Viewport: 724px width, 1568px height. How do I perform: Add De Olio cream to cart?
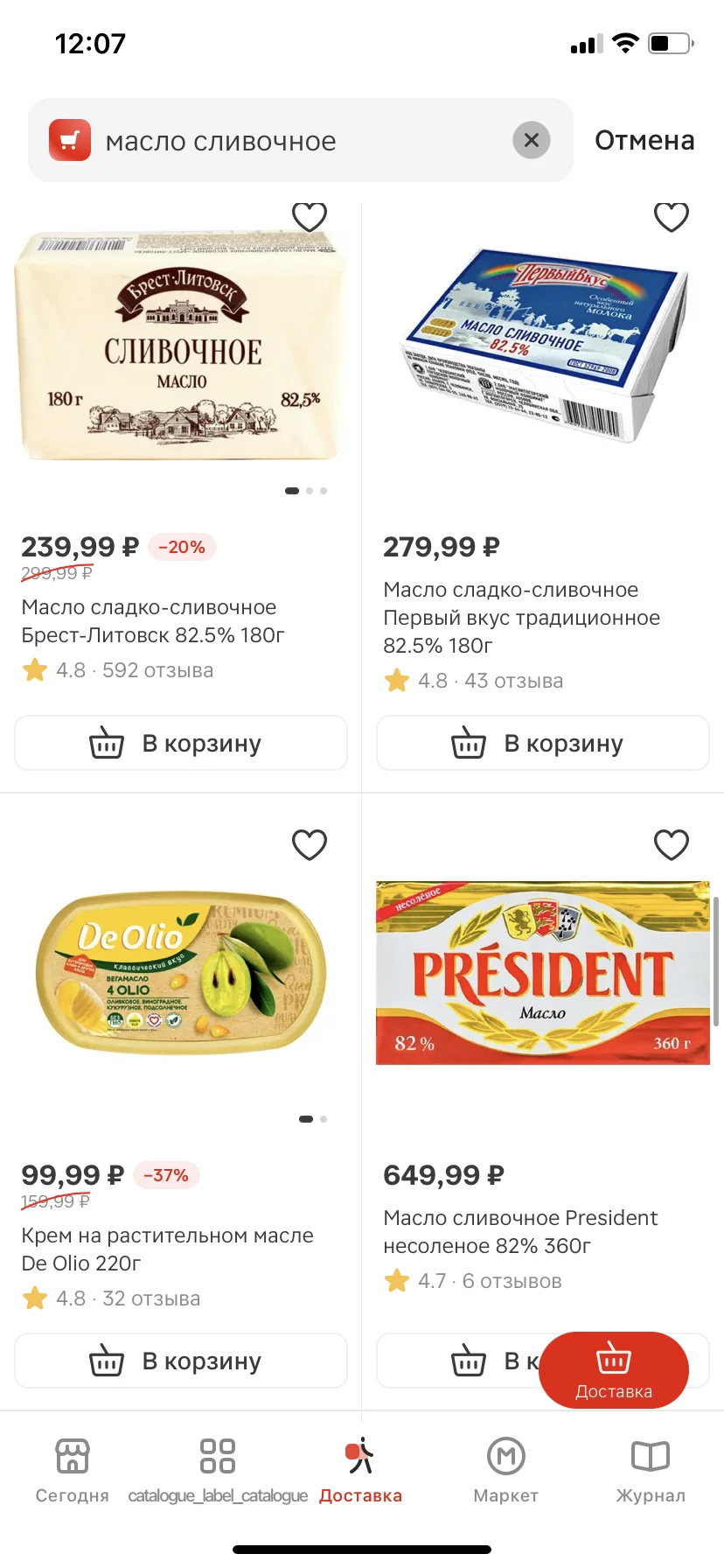[181, 1361]
